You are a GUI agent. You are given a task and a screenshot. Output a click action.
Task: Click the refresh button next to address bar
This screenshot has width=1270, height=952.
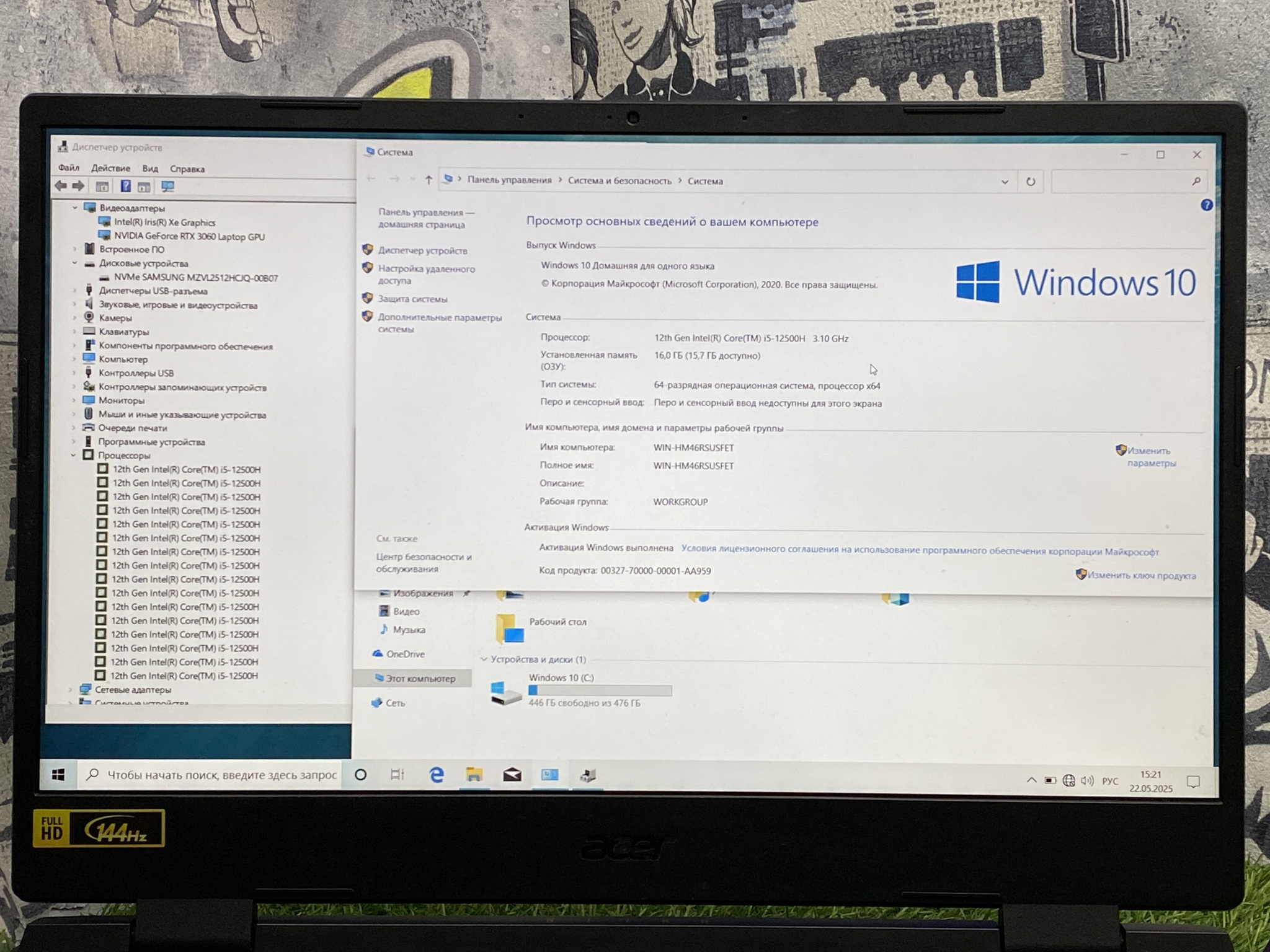tap(1031, 182)
